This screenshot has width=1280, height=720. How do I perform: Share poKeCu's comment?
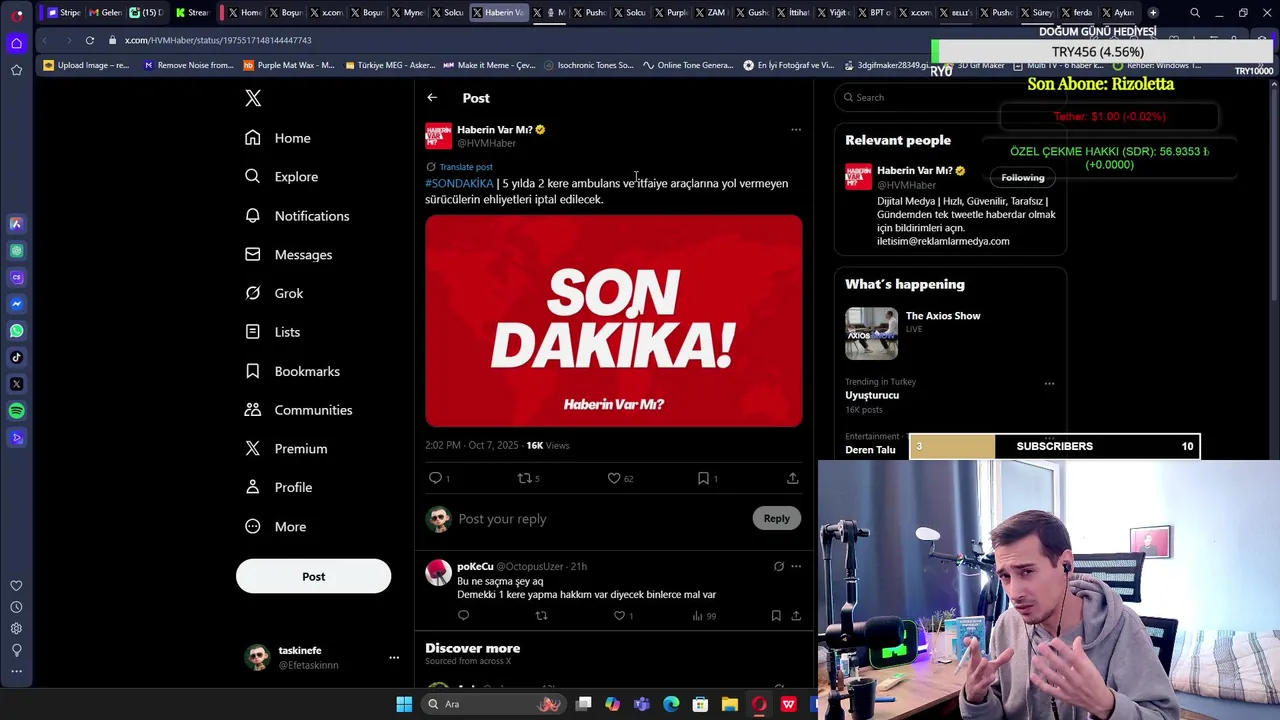pyautogui.click(x=796, y=616)
